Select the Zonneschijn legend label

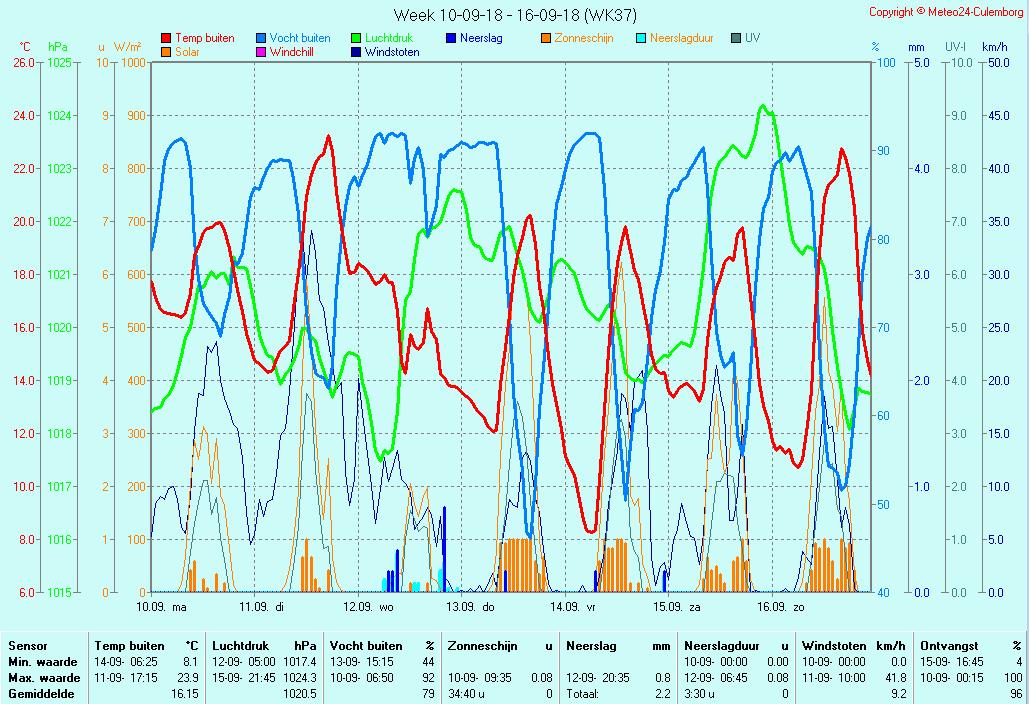click(x=584, y=38)
